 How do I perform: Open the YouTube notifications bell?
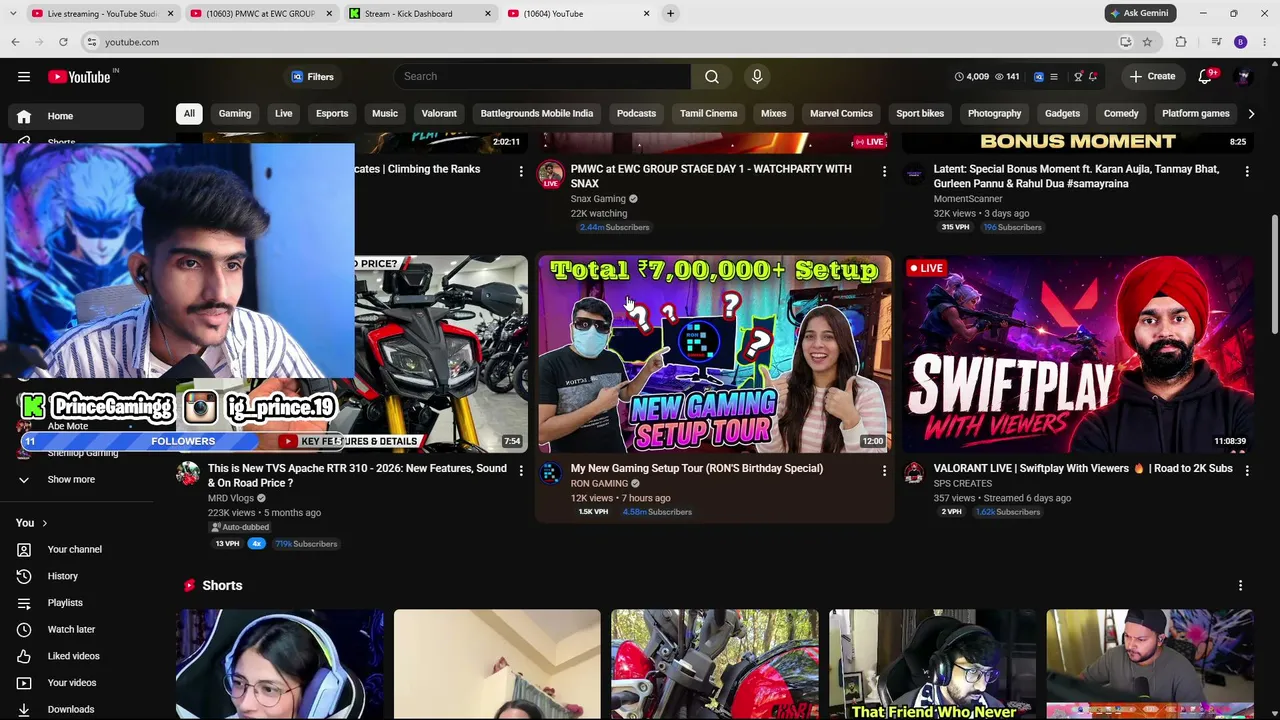point(1205,77)
